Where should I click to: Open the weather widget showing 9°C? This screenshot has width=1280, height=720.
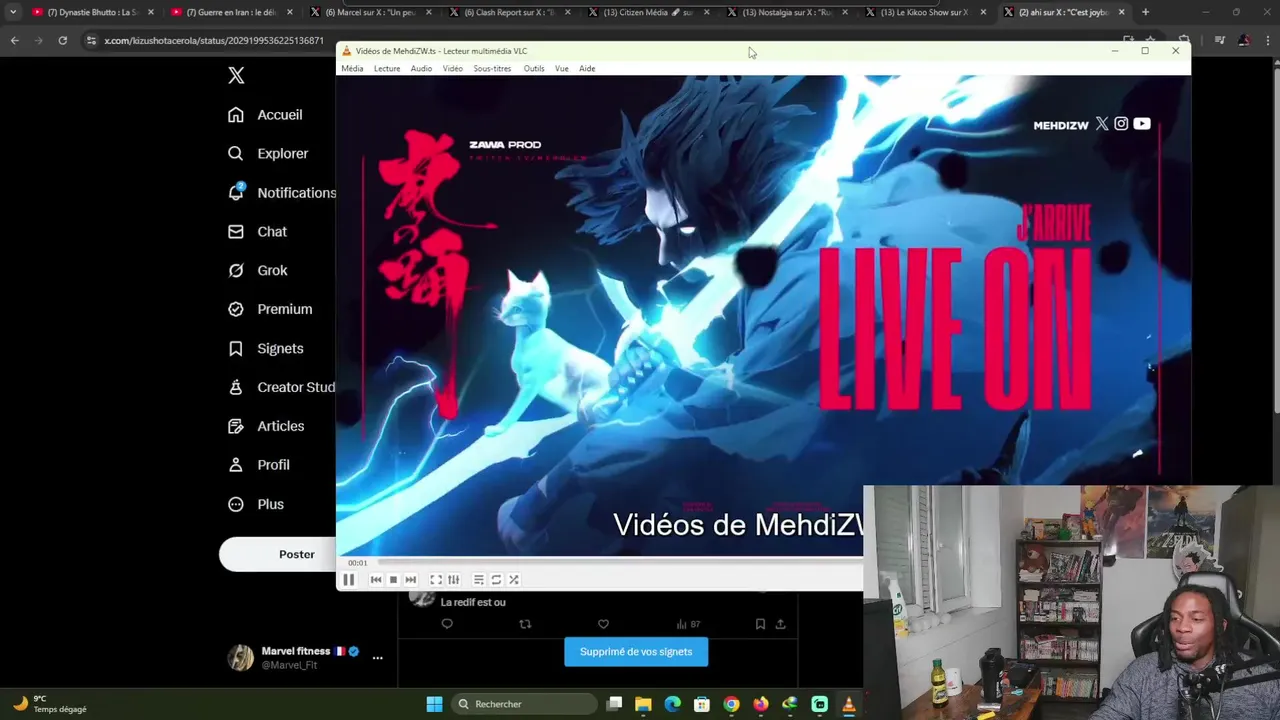coord(50,704)
